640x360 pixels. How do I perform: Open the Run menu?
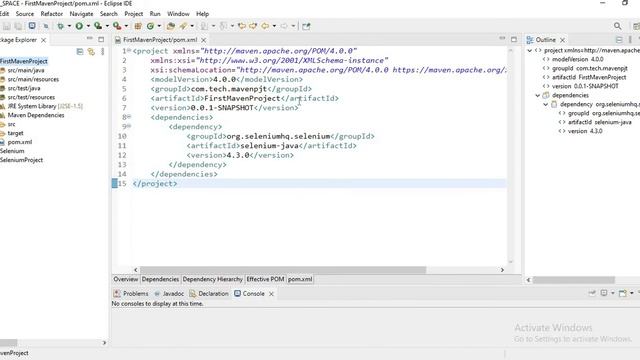tap(155, 13)
